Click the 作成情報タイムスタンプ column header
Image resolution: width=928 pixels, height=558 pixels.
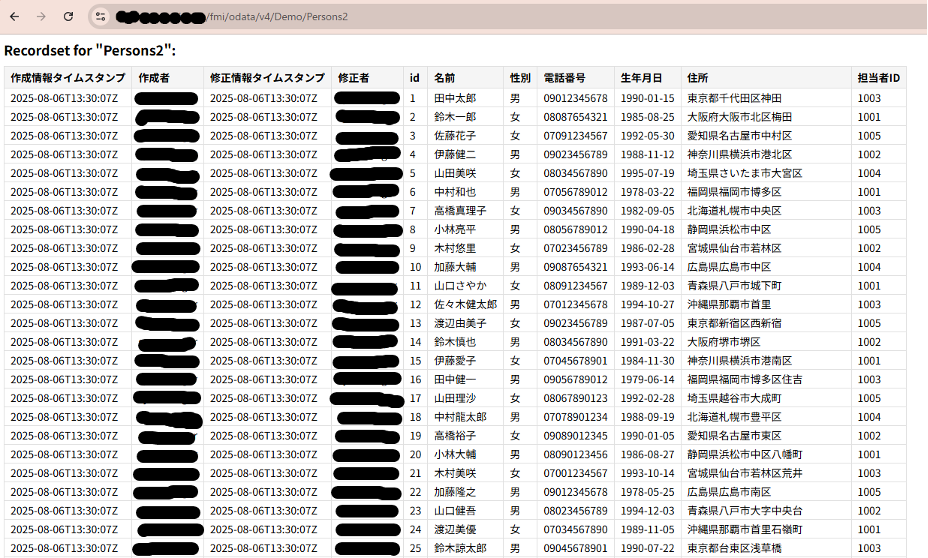(68, 78)
